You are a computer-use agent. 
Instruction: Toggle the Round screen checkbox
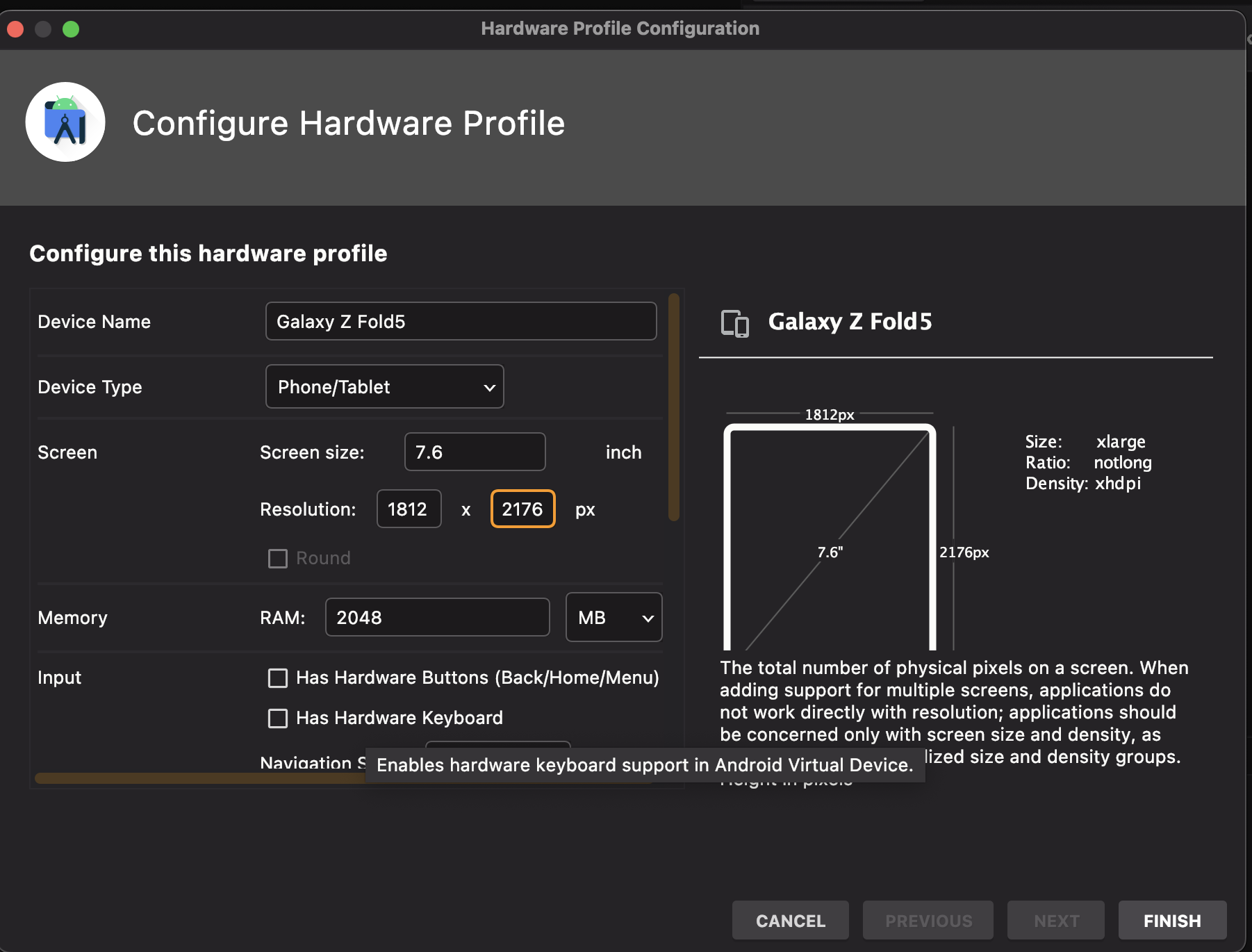278,559
